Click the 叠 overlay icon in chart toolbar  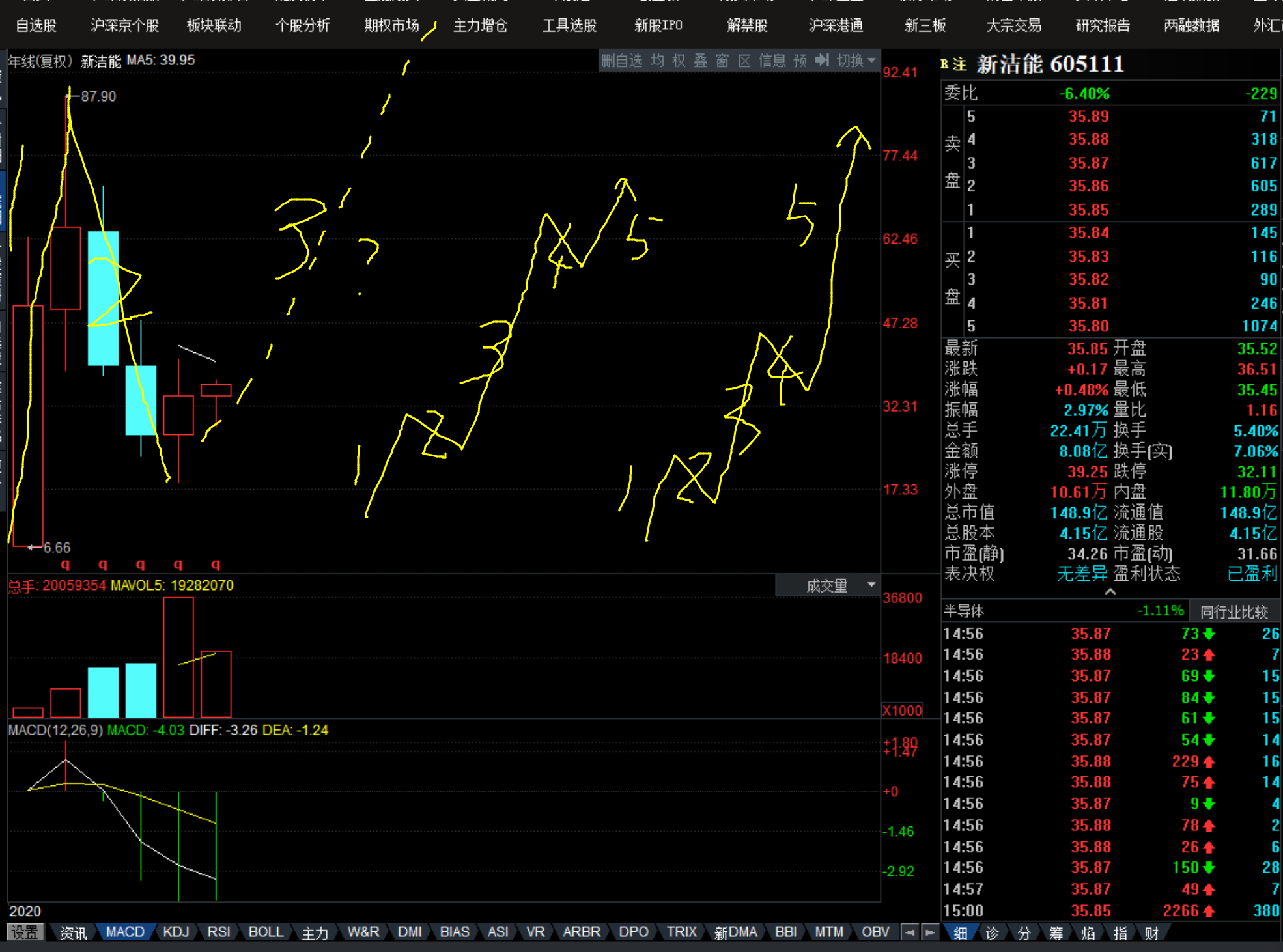pyautogui.click(x=701, y=61)
